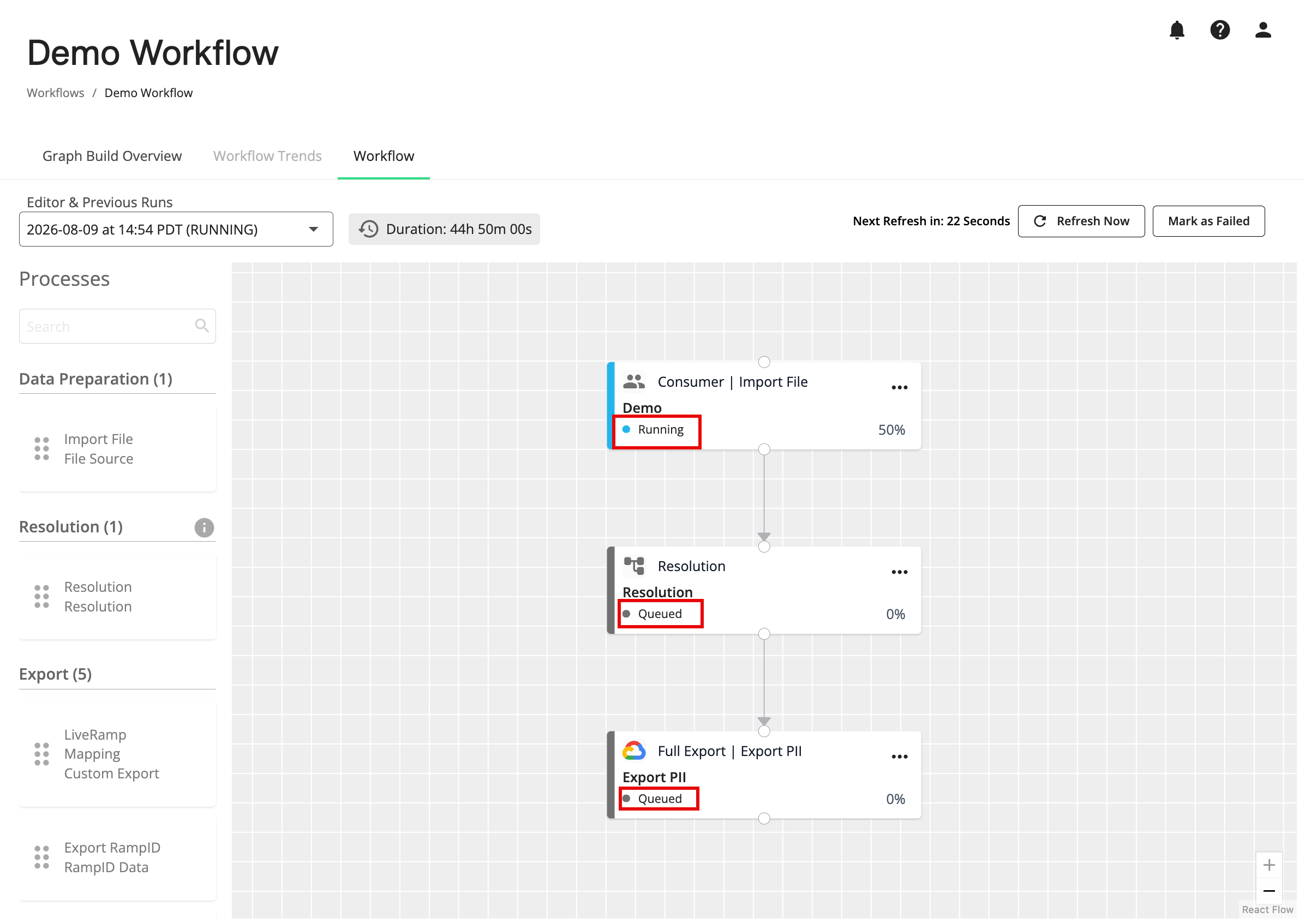Grab the Resolution process drag handle icon
Viewport: 1305px width, 924px height.
pyautogui.click(x=41, y=597)
